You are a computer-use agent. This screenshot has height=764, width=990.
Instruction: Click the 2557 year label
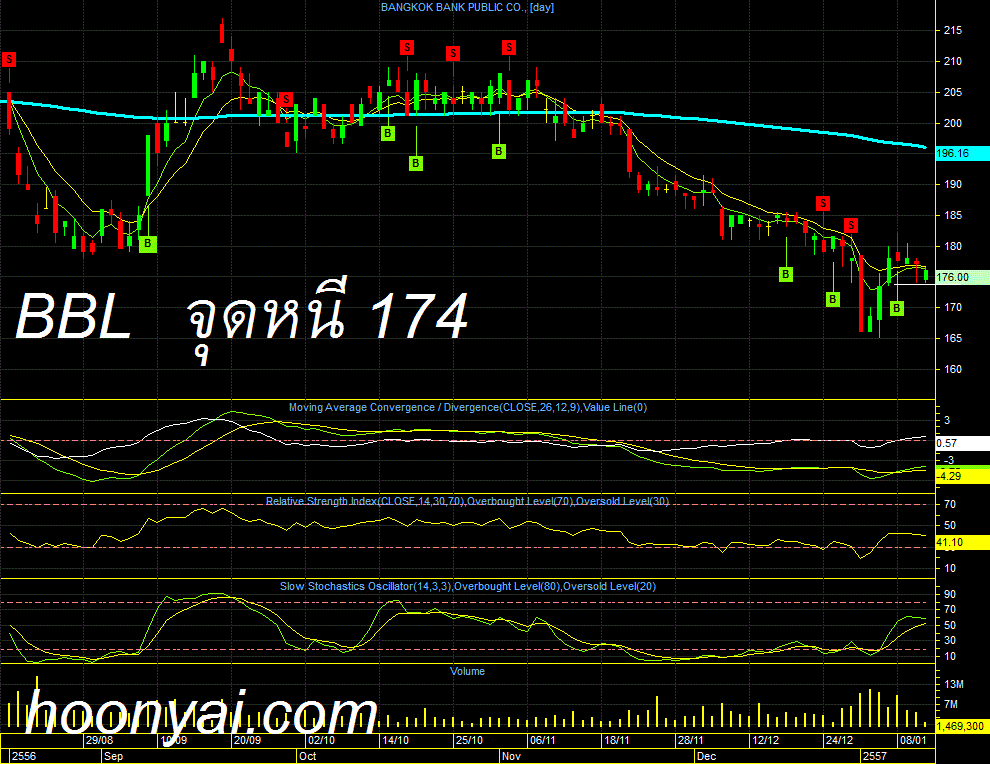point(874,756)
